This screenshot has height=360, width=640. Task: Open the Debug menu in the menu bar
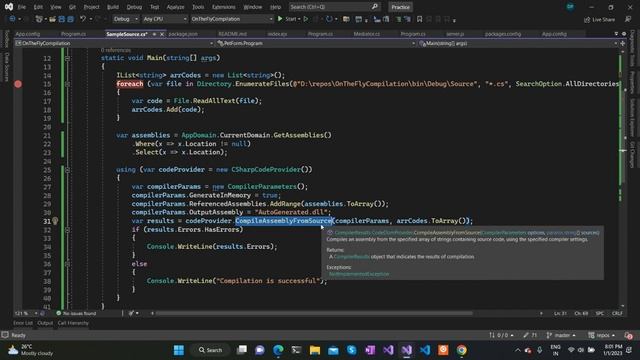pos(134,7)
